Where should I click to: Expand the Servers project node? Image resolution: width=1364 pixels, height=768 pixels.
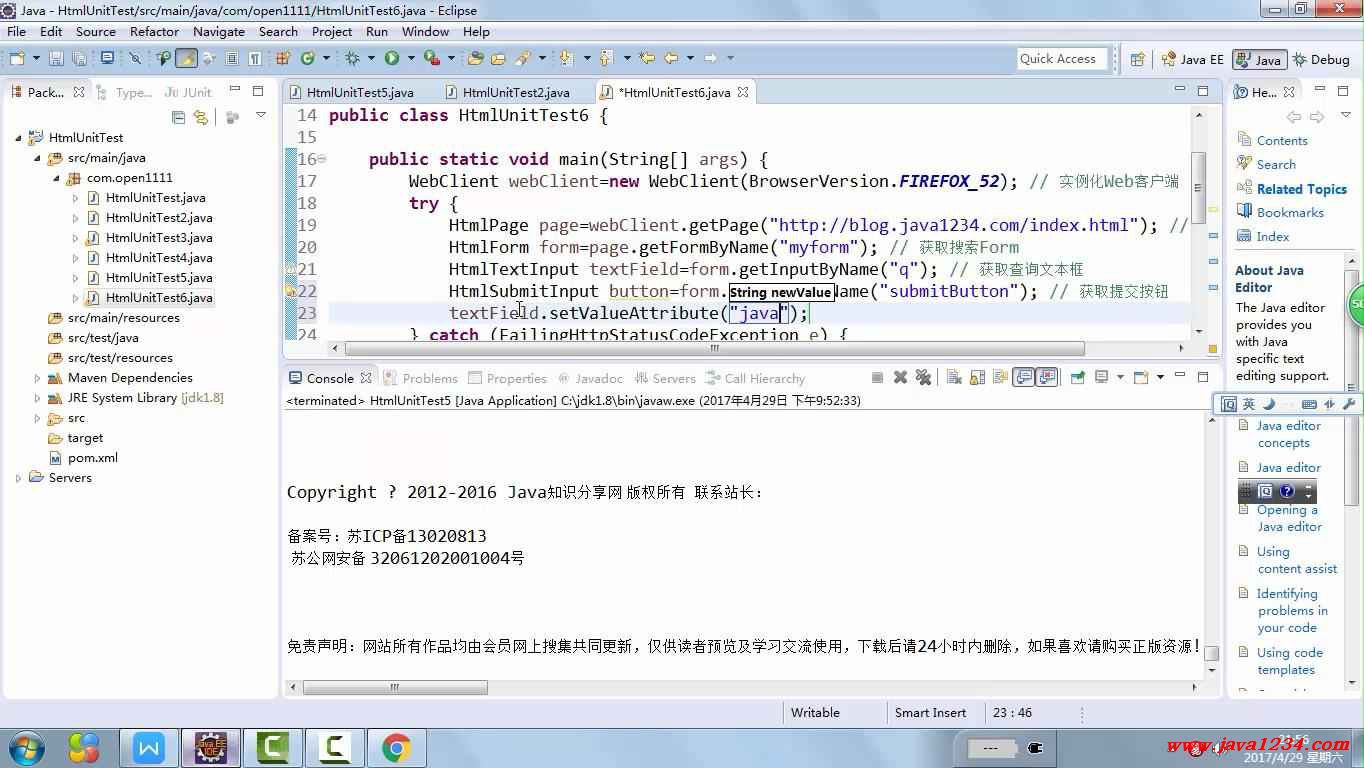pyautogui.click(x=19, y=478)
